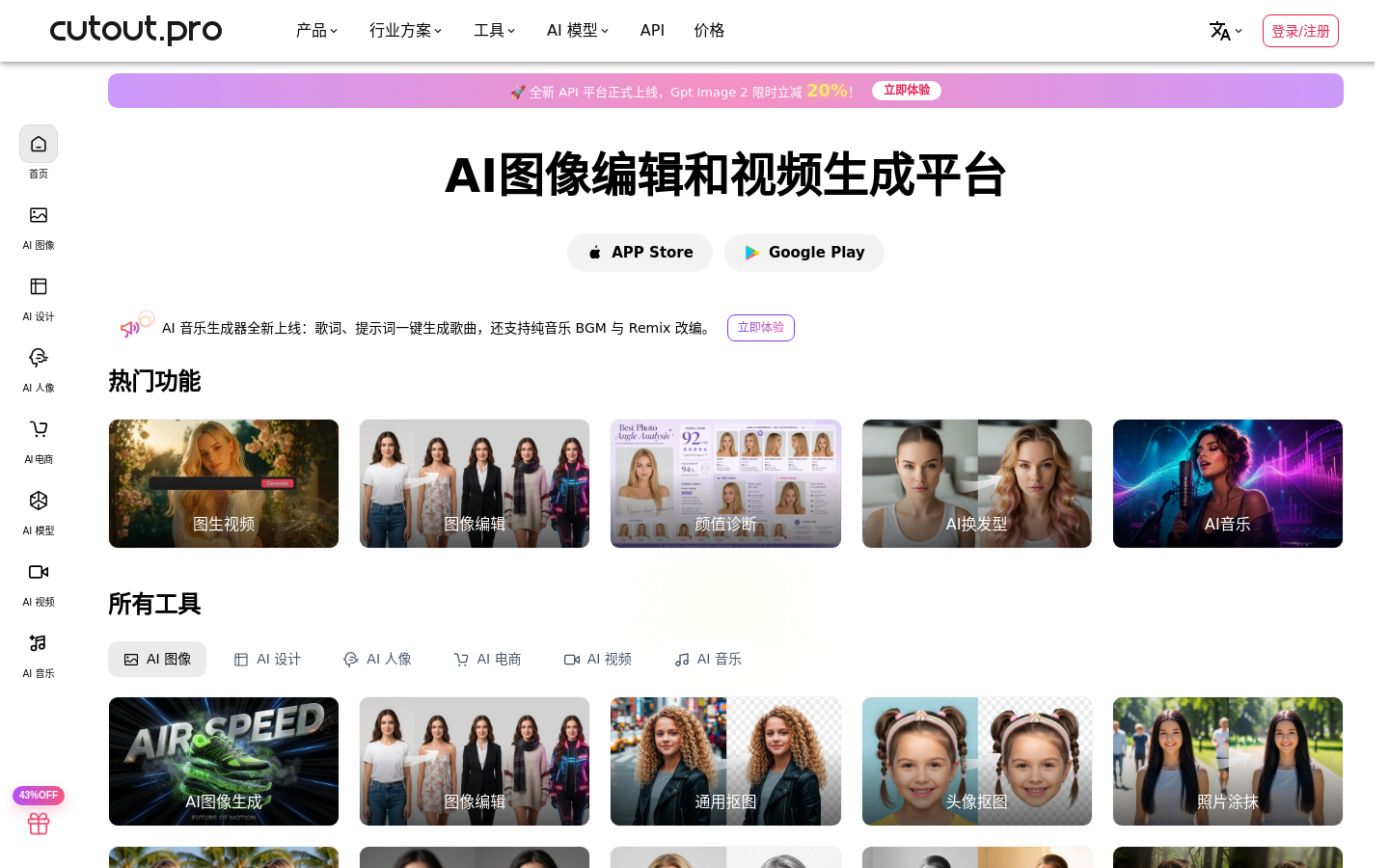Expand the 工具 menu

[x=494, y=31]
